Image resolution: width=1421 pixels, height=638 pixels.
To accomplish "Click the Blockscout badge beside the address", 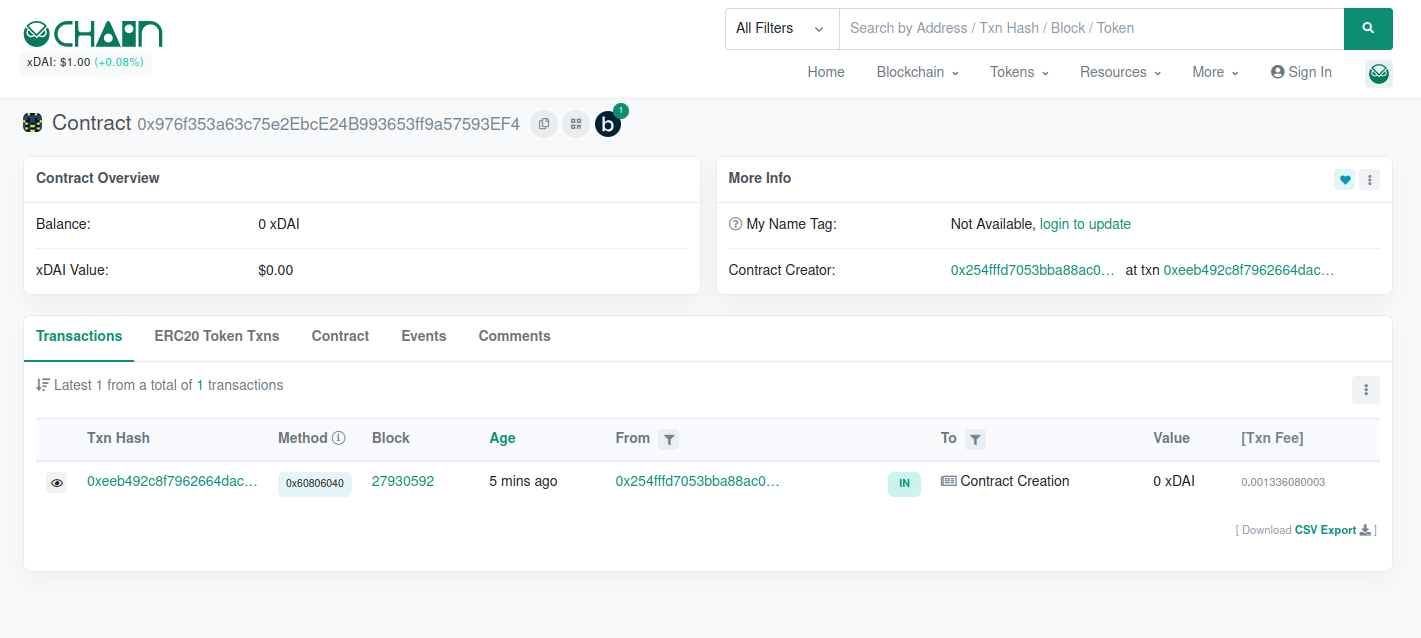I will (608, 124).
